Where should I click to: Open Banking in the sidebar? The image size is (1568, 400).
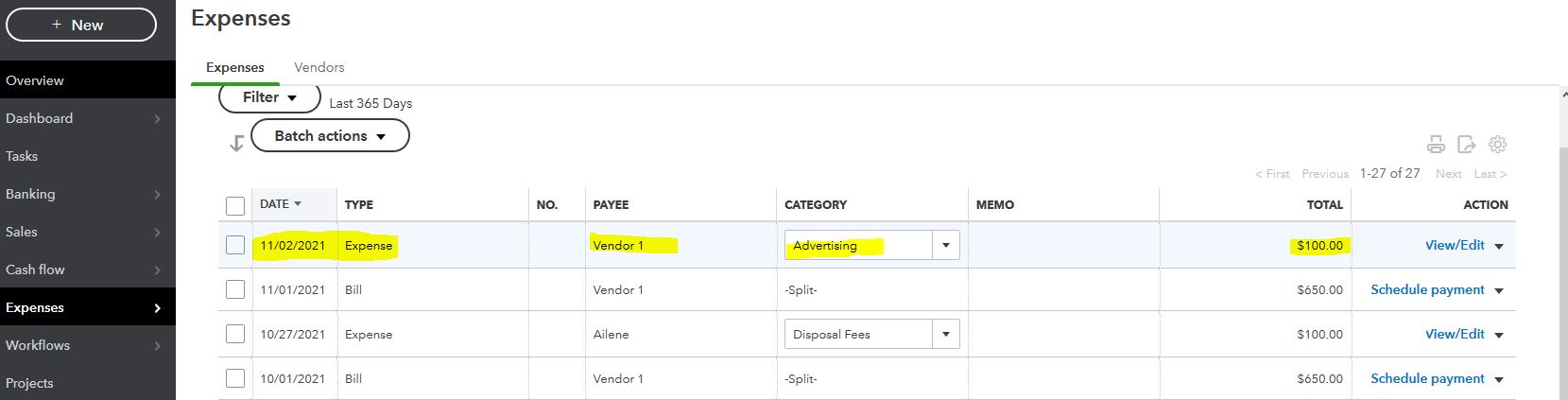point(31,194)
